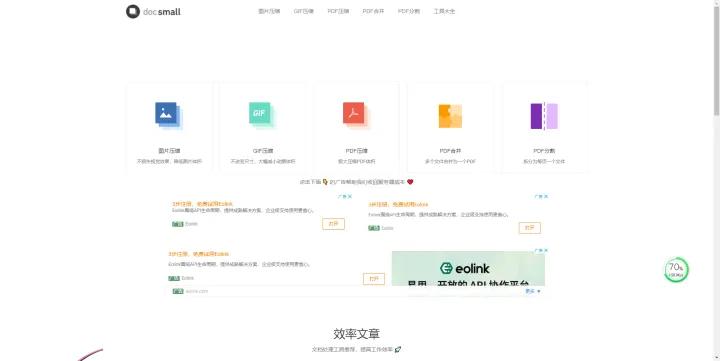
Task: Click the PDF merge card description text
Action: (x=450, y=162)
